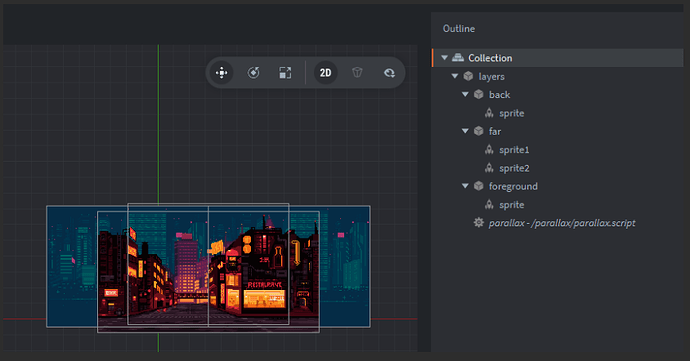The width and height of the screenshot is (690, 361).
Task: Click the sprite1 component icon
Action: pos(489,150)
